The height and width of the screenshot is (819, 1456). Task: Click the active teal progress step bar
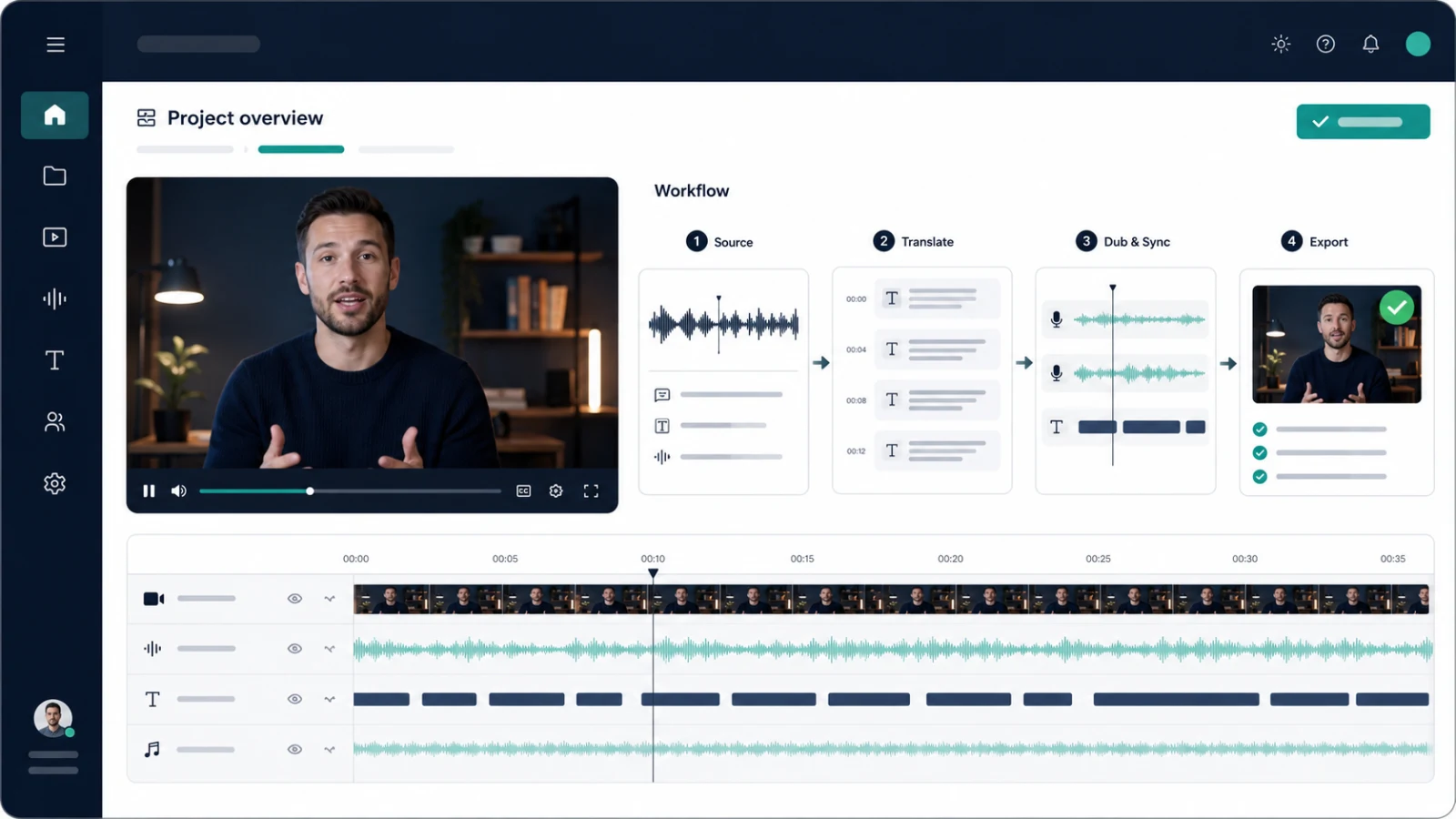click(301, 149)
